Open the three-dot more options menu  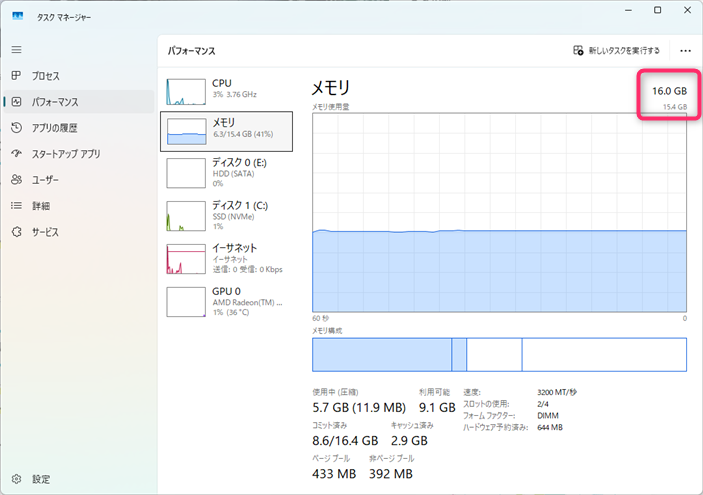click(x=685, y=50)
